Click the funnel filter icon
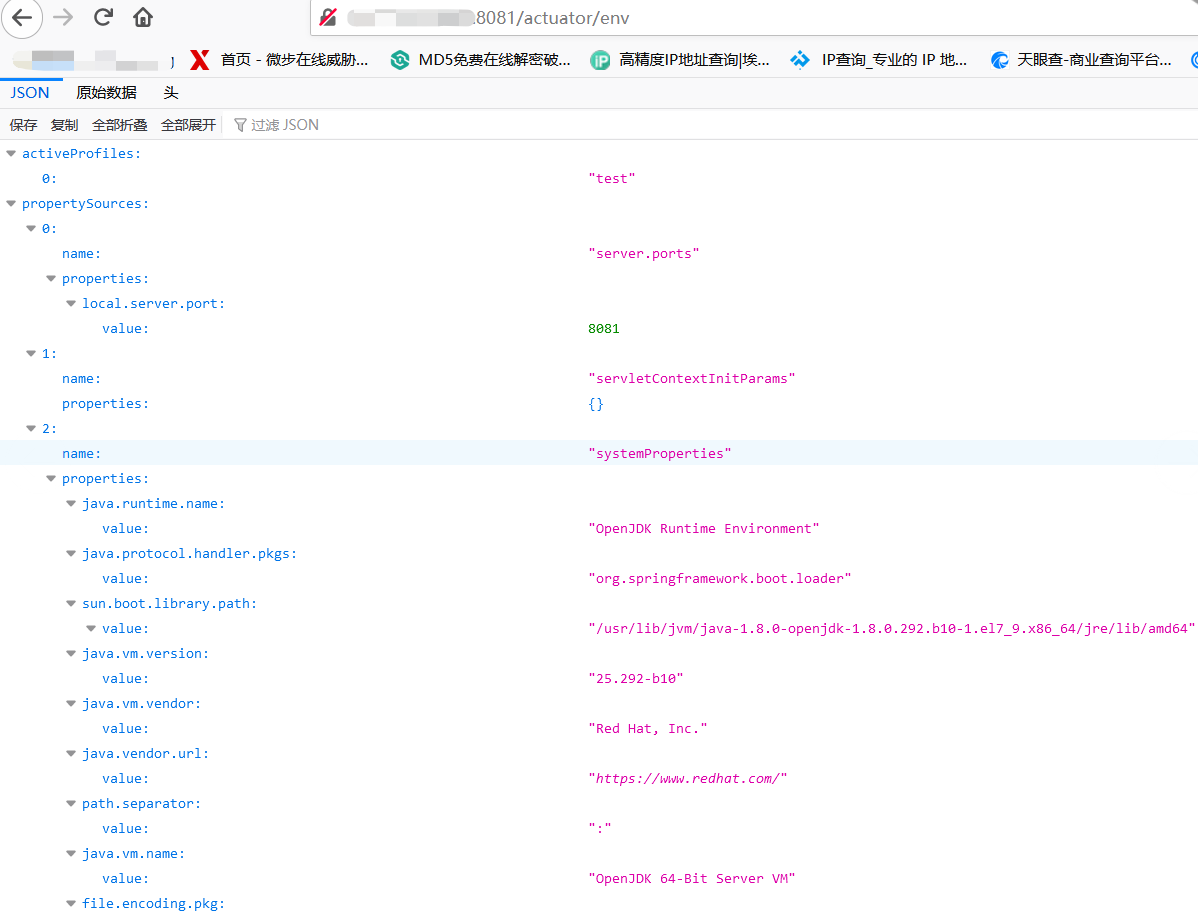The height and width of the screenshot is (916, 1198). (240, 125)
